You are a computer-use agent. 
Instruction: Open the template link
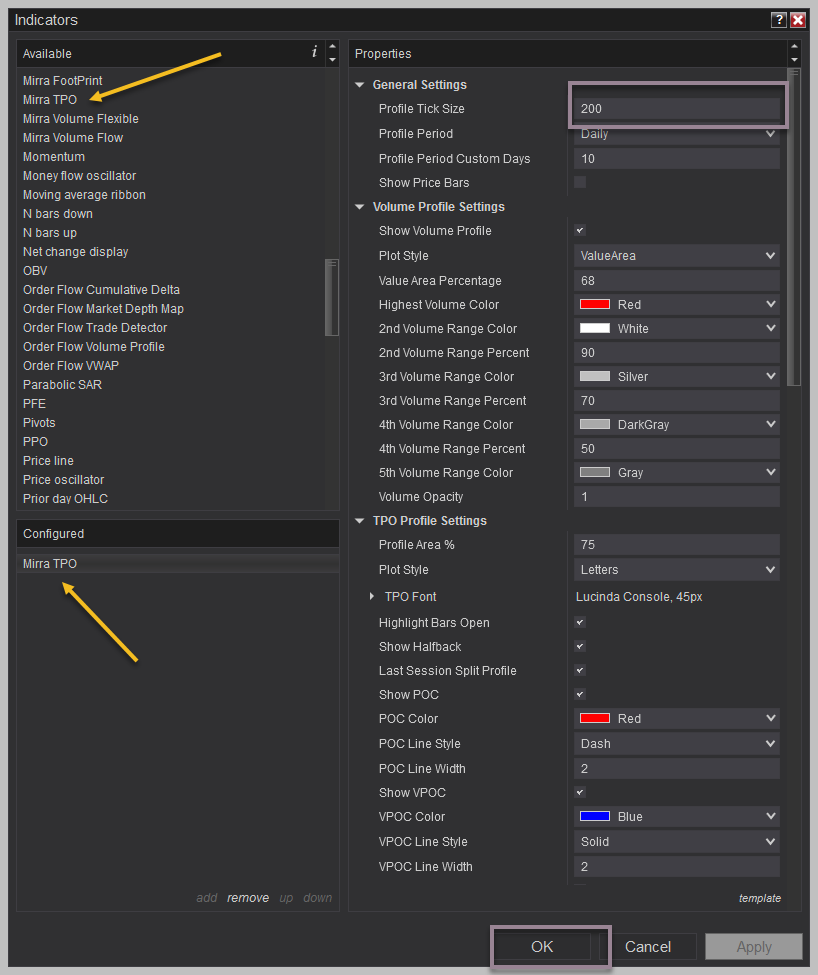pyautogui.click(x=759, y=898)
